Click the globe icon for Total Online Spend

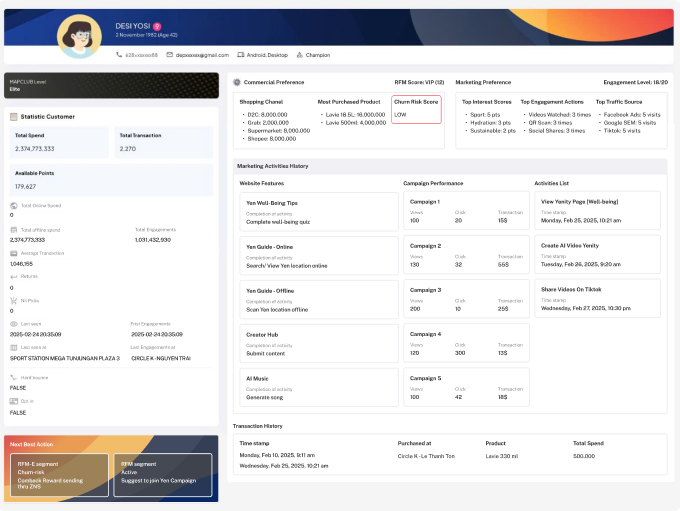[14, 205]
